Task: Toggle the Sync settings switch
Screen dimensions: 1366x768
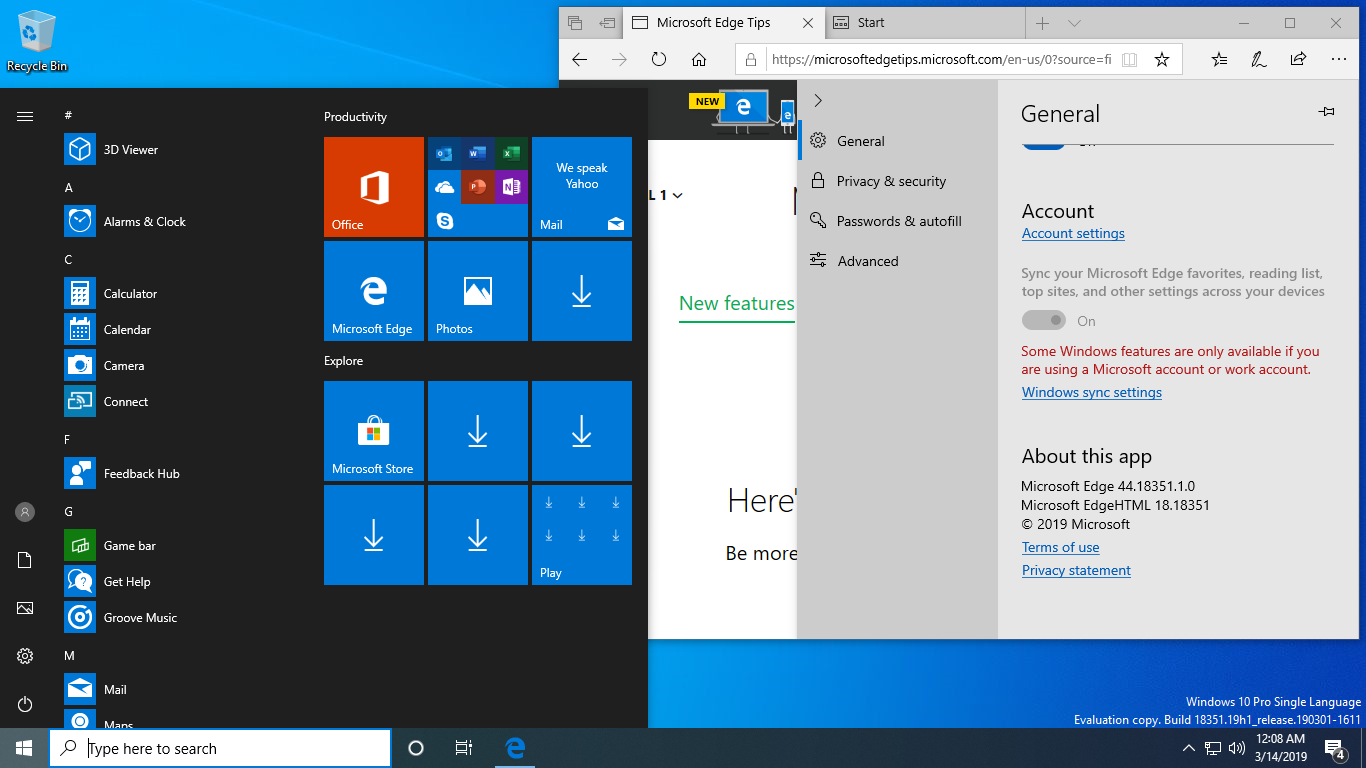Action: tap(1044, 321)
